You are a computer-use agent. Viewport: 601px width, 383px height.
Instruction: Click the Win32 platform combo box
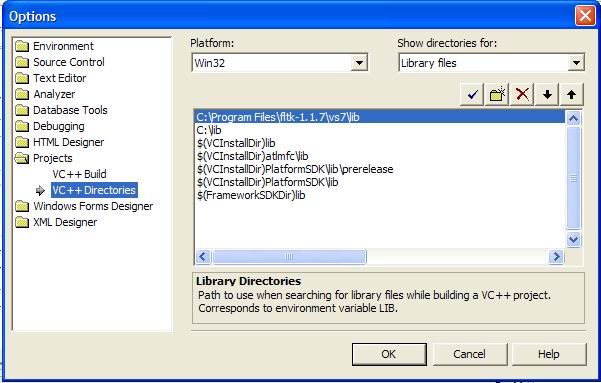click(x=280, y=62)
